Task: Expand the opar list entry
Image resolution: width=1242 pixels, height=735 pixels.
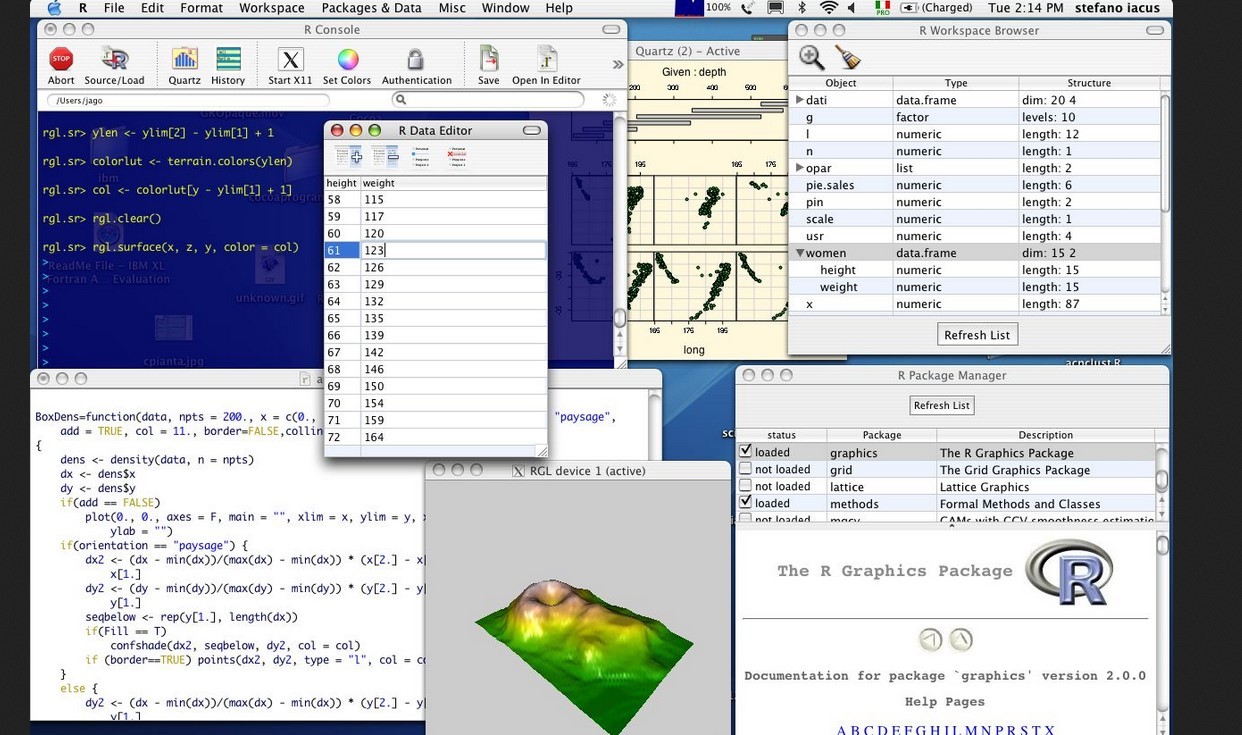Action: (x=799, y=168)
